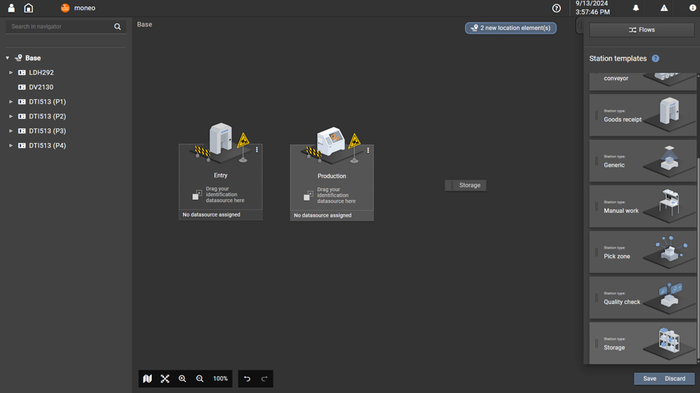Click the Base breadcrumb label
Viewport: 700px width, 393px height.
[145, 25]
